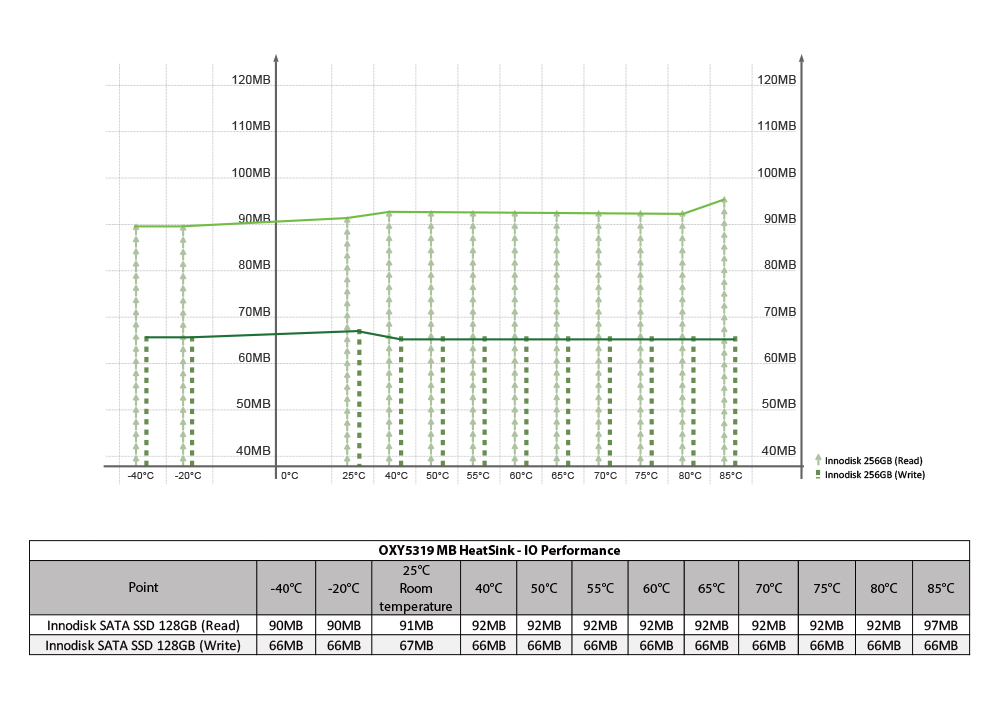
Task: Select the legend label Innodisk 256GB (Write)
Action: 874,474
